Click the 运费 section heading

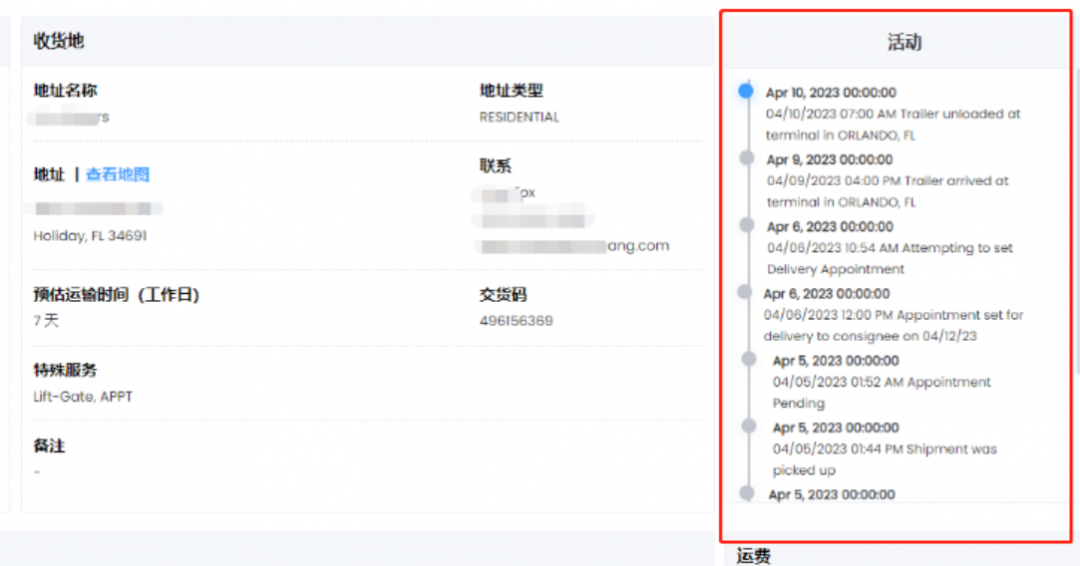[753, 556]
